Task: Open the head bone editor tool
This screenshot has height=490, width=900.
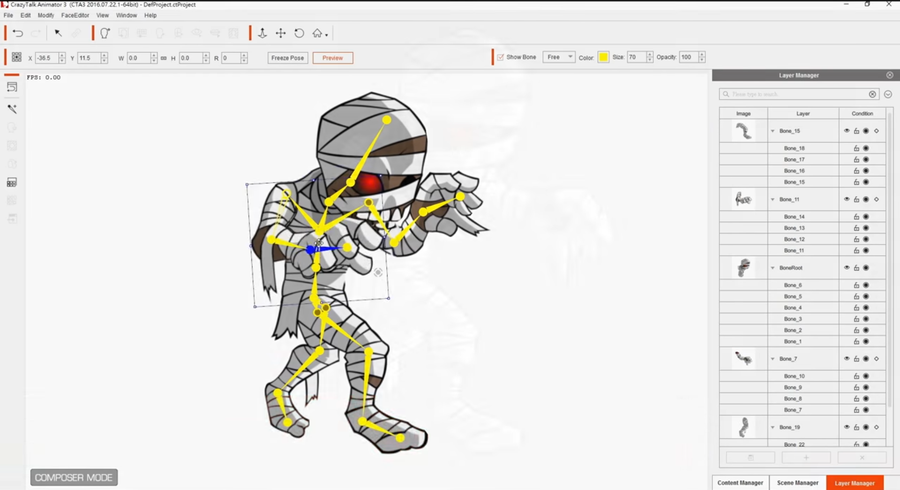Action: [x=105, y=33]
